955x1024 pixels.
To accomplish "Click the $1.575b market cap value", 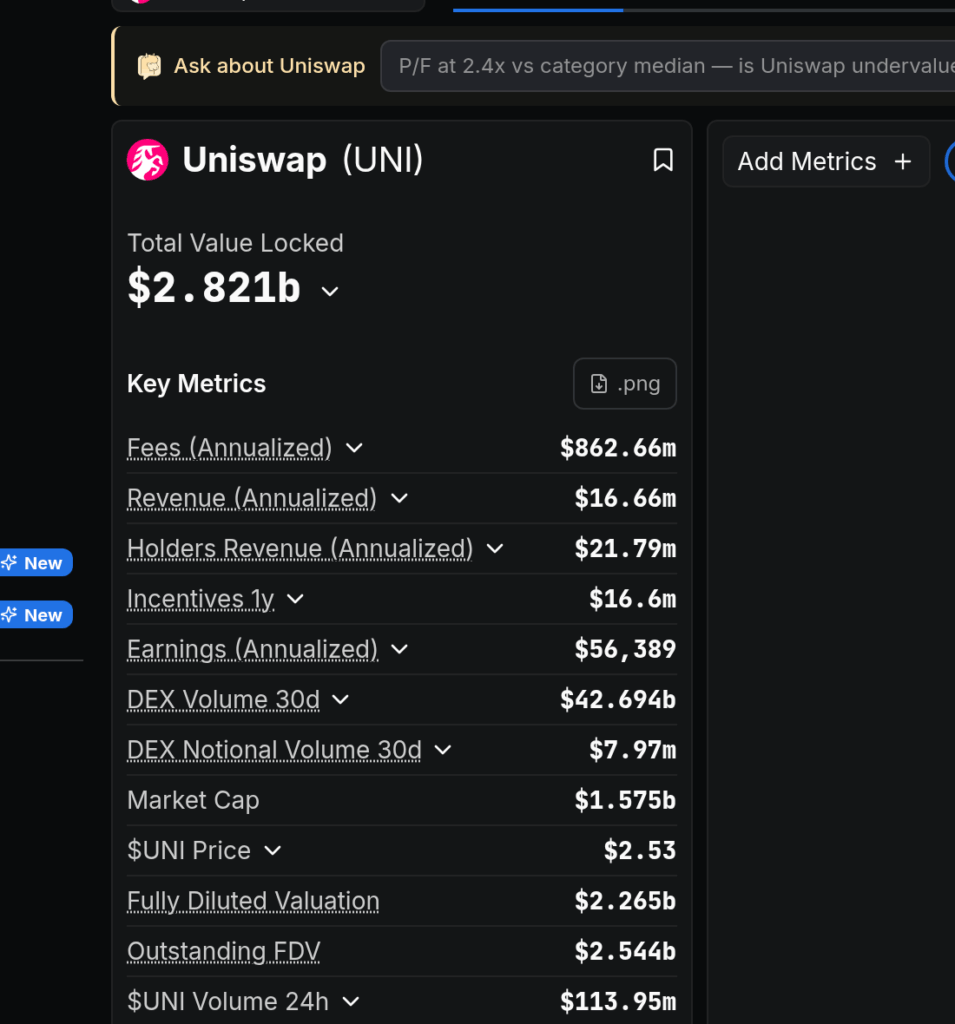I will (625, 800).
